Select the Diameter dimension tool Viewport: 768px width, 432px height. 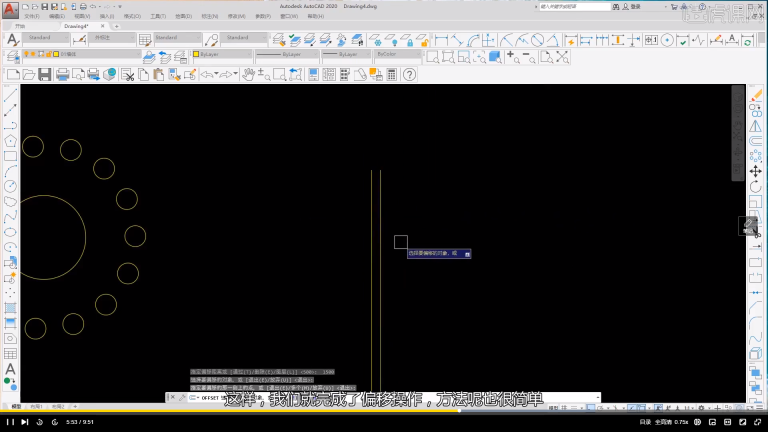(x=537, y=40)
